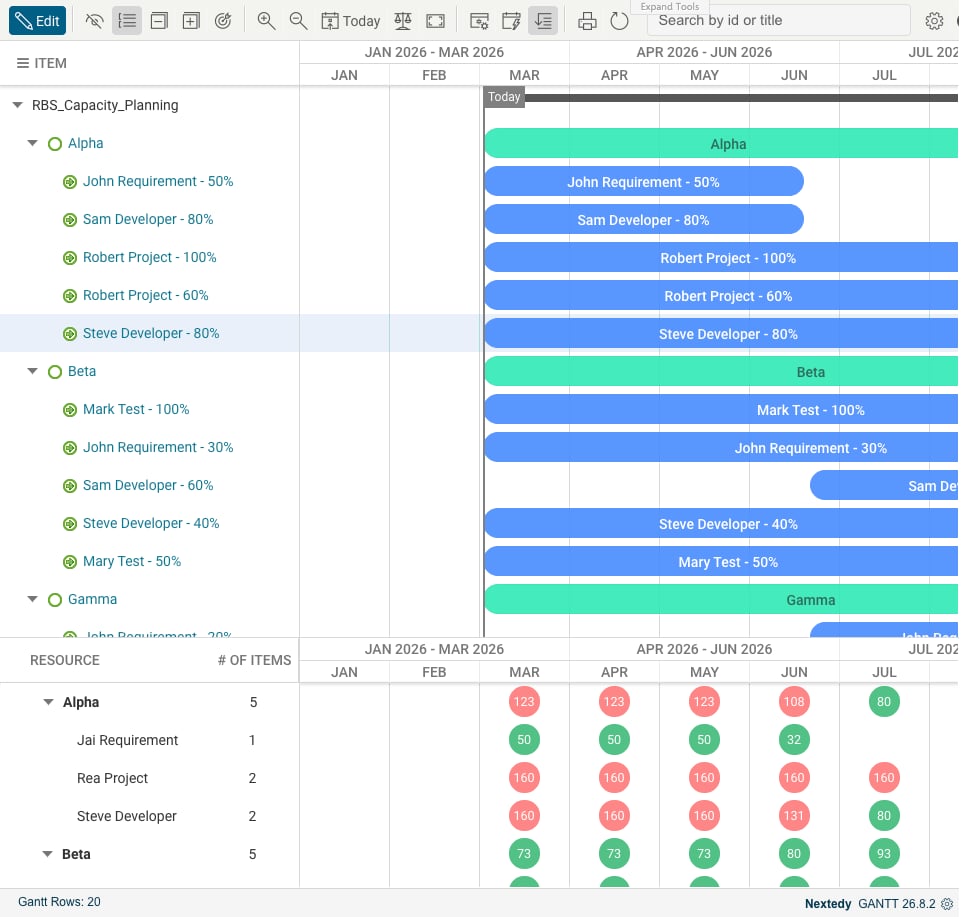Select the Steve Developer resource row

(150, 816)
